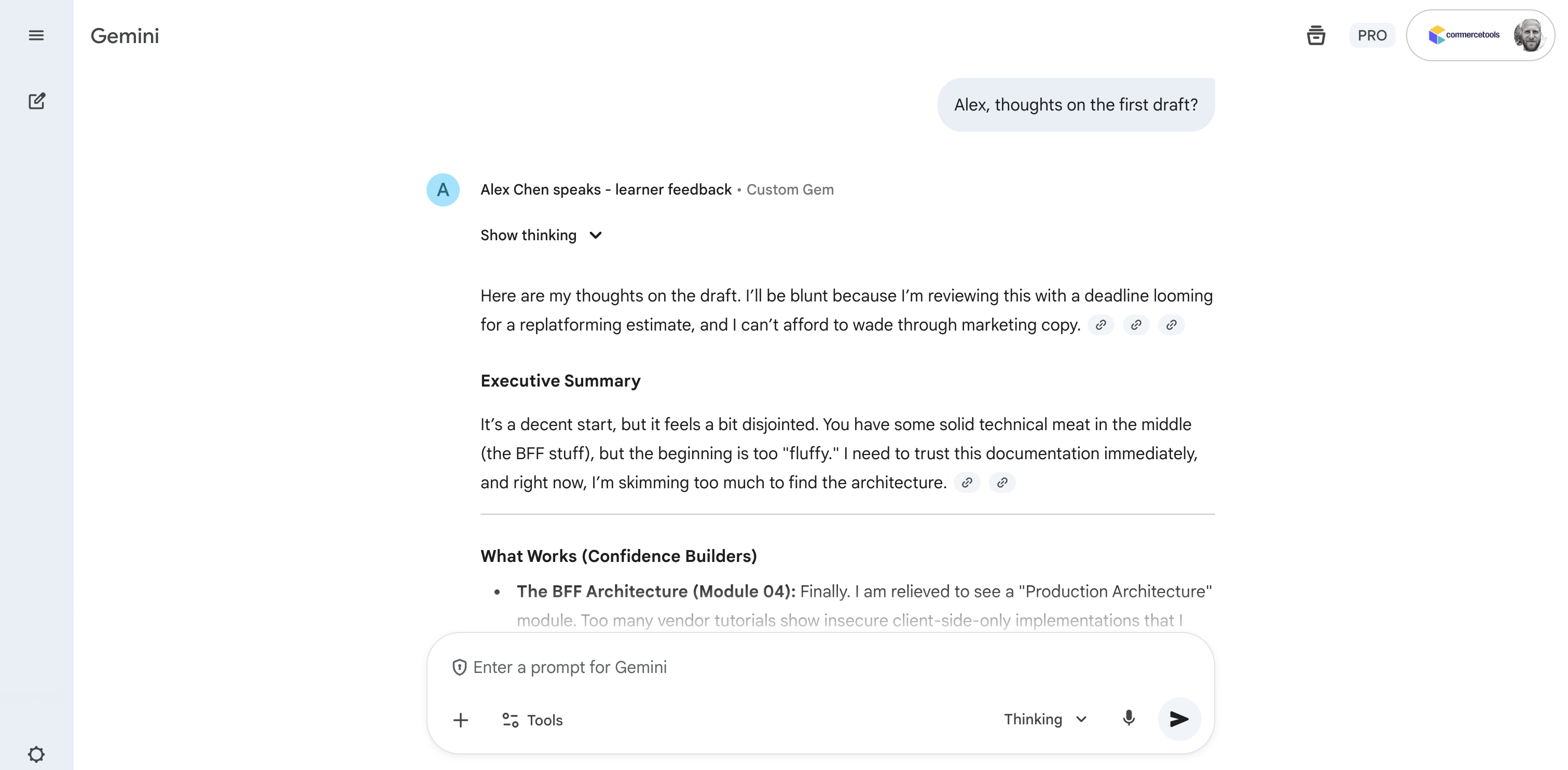
Task: Click the microphone for voice input
Action: click(1129, 719)
